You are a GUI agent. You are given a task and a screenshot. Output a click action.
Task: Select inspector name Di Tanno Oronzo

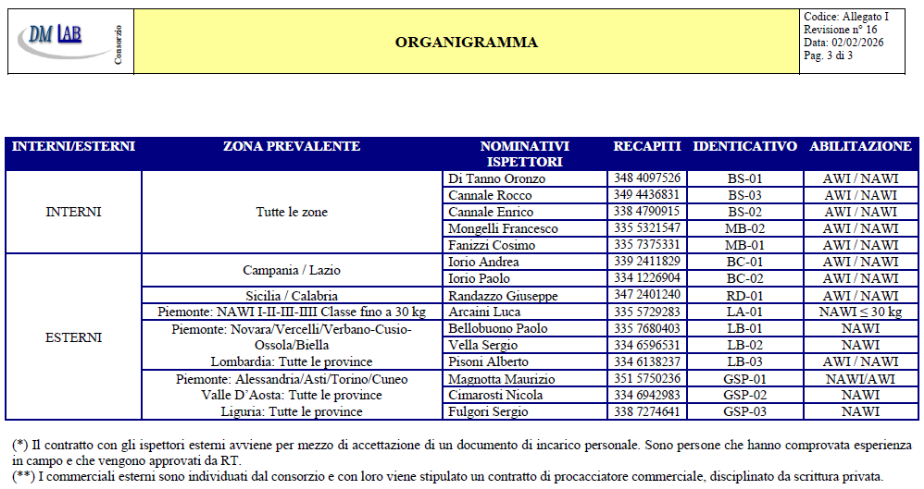tap(497, 179)
